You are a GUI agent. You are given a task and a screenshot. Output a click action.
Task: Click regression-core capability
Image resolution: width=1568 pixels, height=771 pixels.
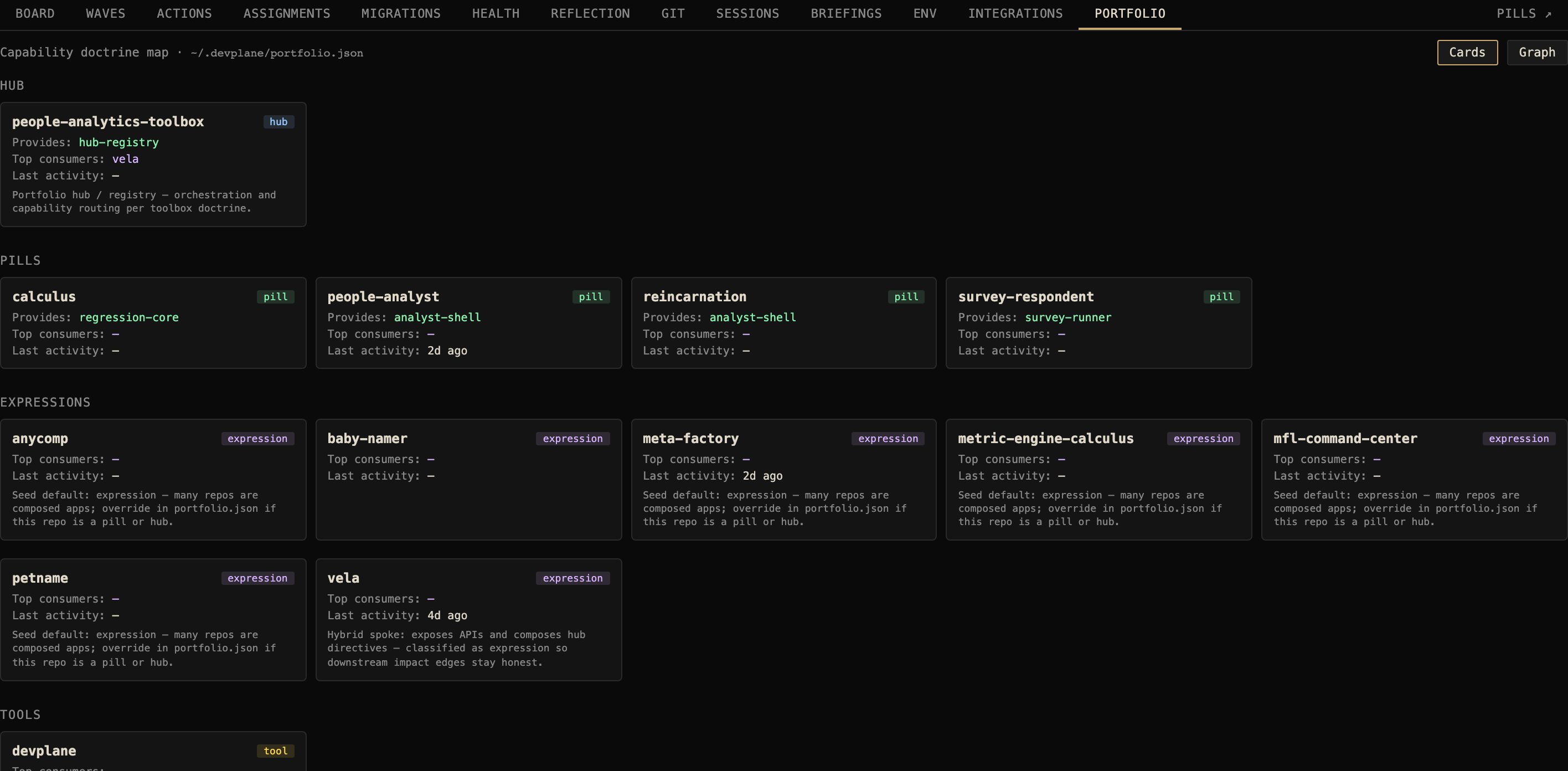tap(129, 317)
